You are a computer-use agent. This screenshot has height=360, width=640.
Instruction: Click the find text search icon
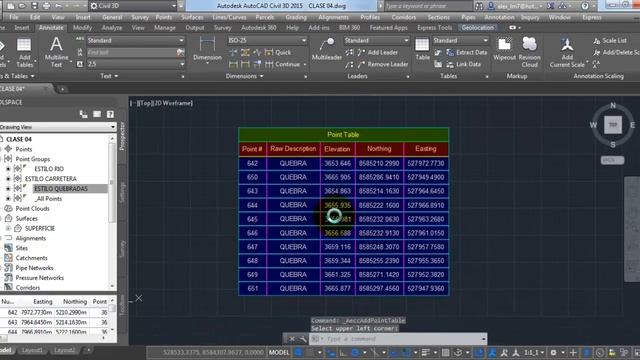pyautogui.click(x=180, y=52)
